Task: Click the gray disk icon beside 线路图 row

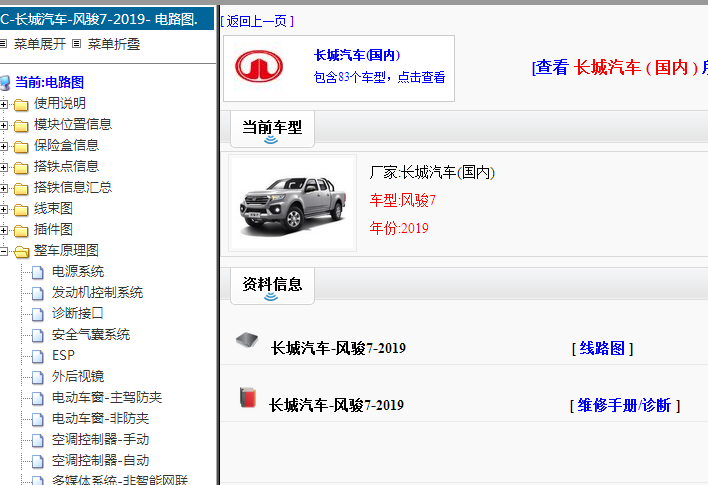Action: (247, 340)
